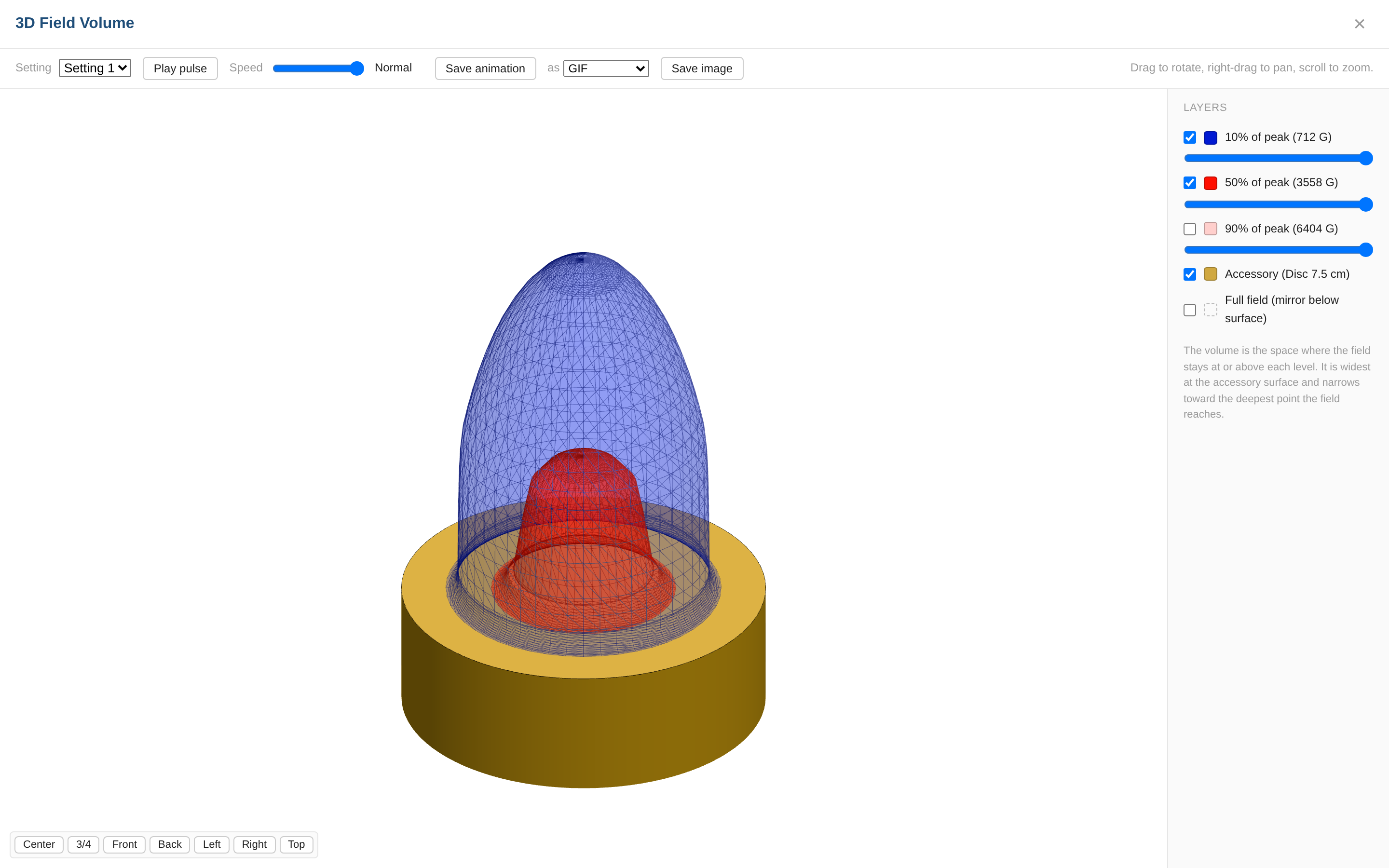This screenshot has width=1389, height=868.
Task: Uncheck the 10% of peak layer
Action: (x=1190, y=137)
